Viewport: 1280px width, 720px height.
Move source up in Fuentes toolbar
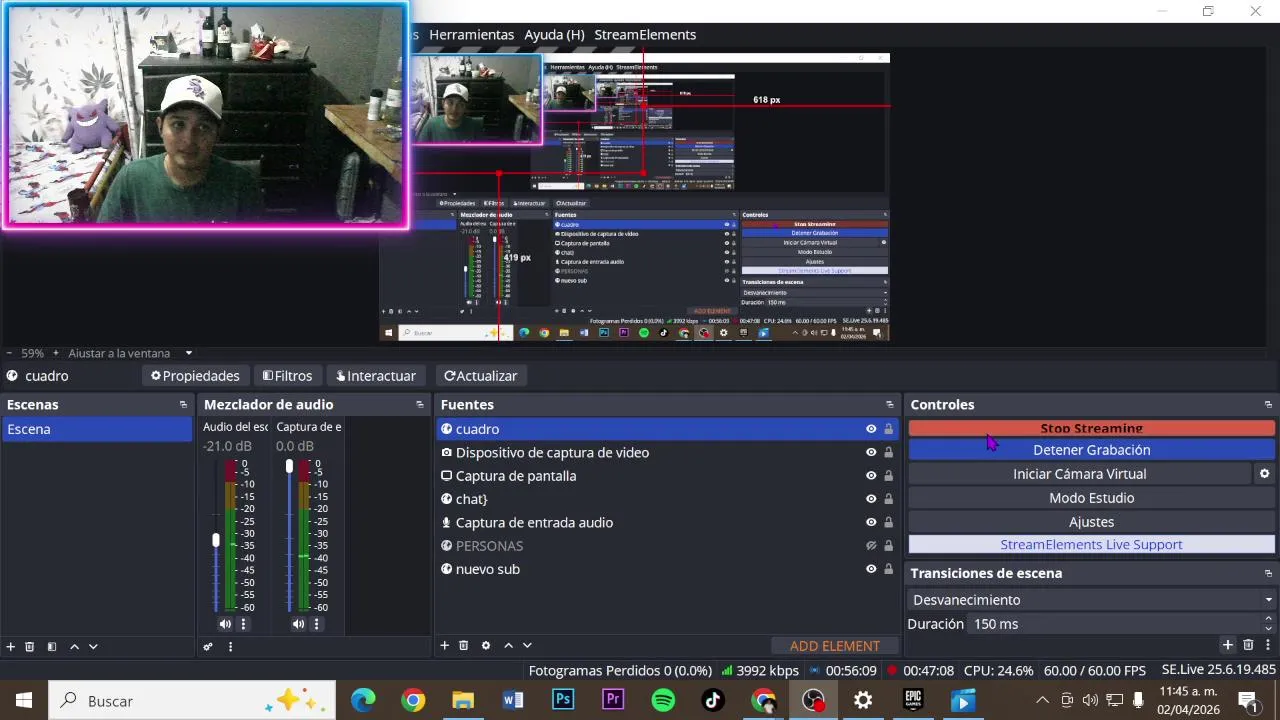[x=508, y=646]
